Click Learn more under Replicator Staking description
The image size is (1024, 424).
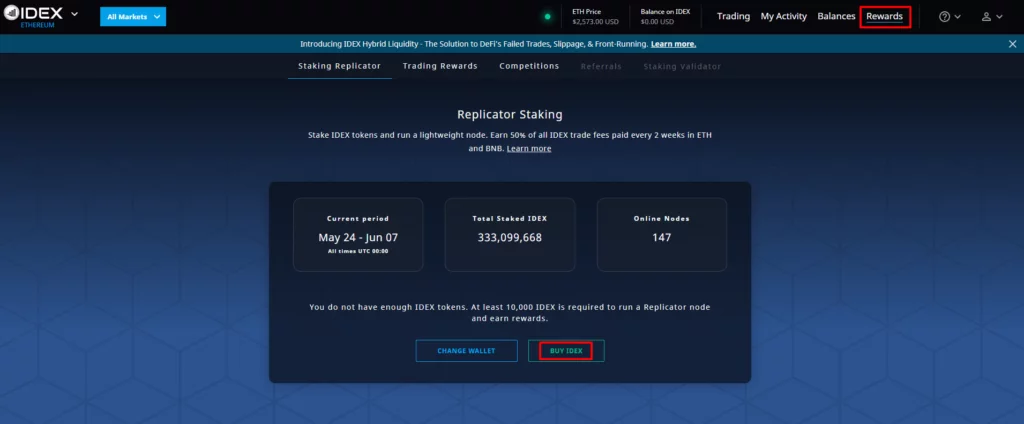[x=529, y=149]
